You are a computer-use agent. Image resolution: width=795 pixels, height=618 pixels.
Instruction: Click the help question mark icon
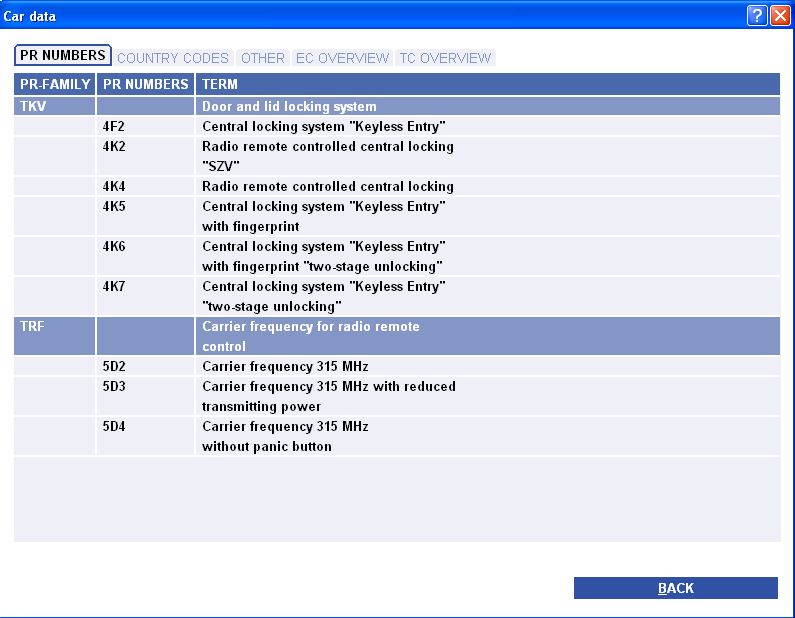(759, 16)
